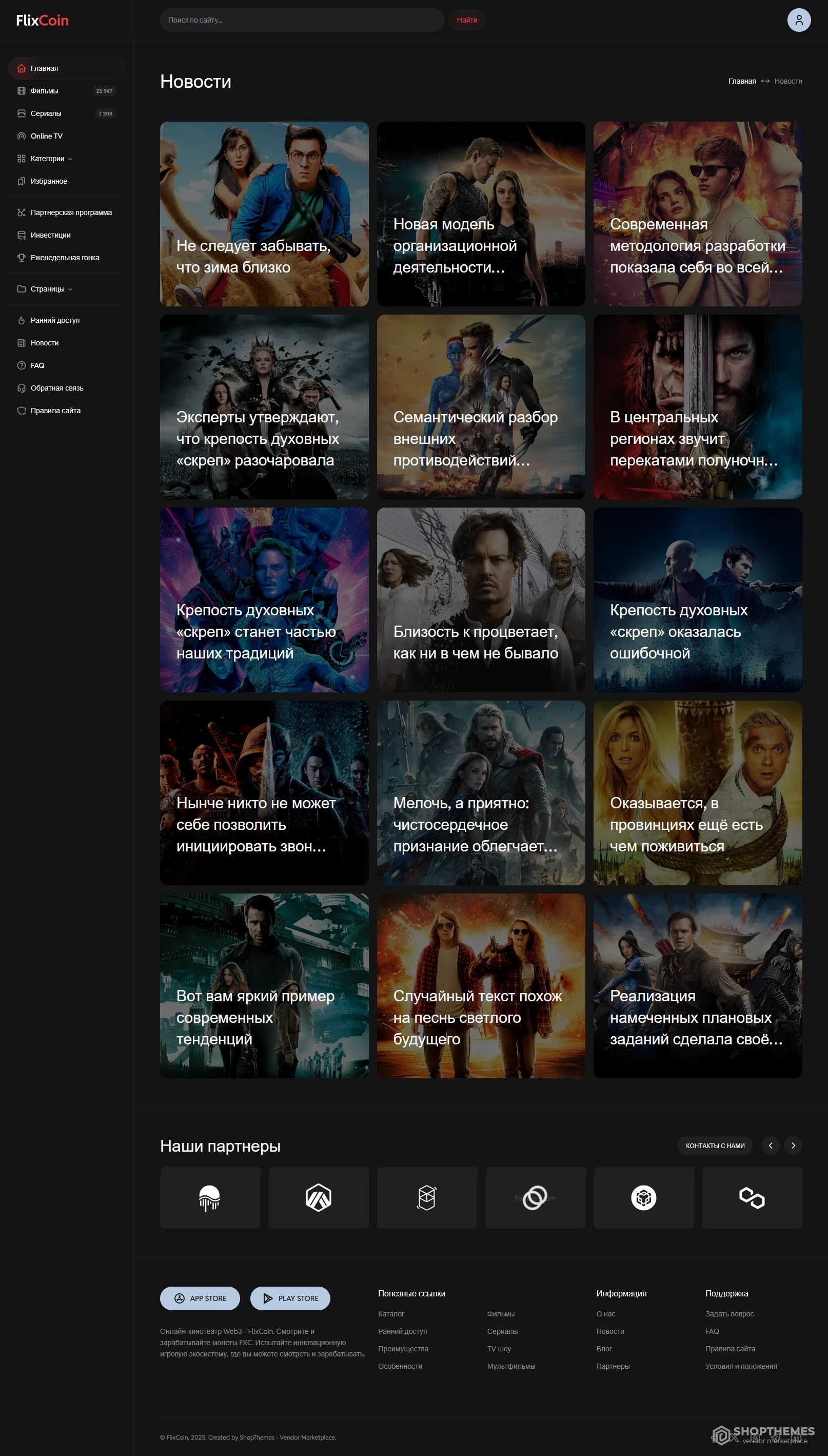The height and width of the screenshot is (1456, 828).
Task: Expand the Страницы sidebar menu
Action: (51, 289)
